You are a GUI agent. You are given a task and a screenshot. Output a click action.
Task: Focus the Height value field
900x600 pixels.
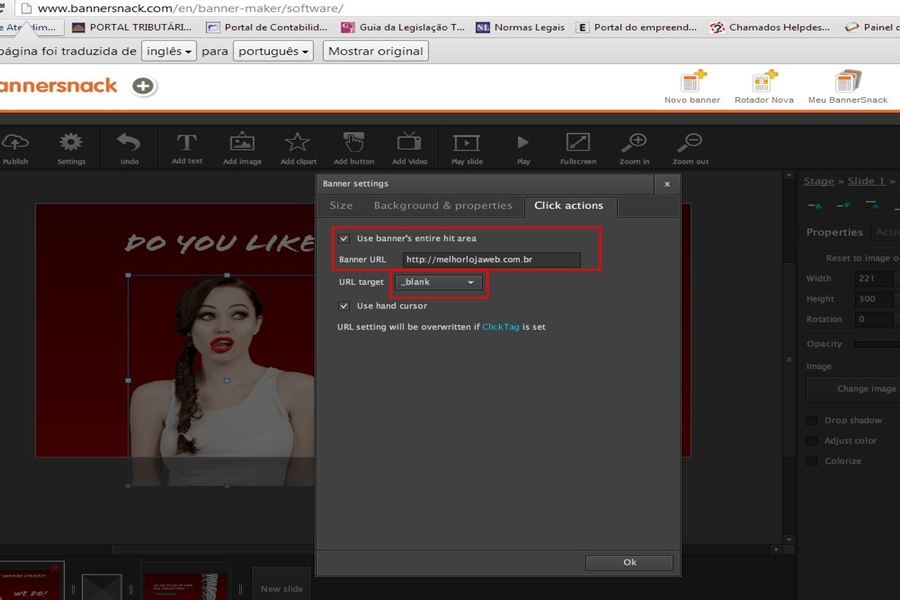(x=876, y=299)
